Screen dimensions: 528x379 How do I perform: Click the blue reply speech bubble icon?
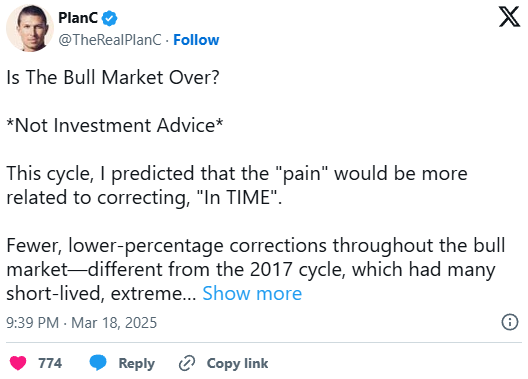point(98,363)
